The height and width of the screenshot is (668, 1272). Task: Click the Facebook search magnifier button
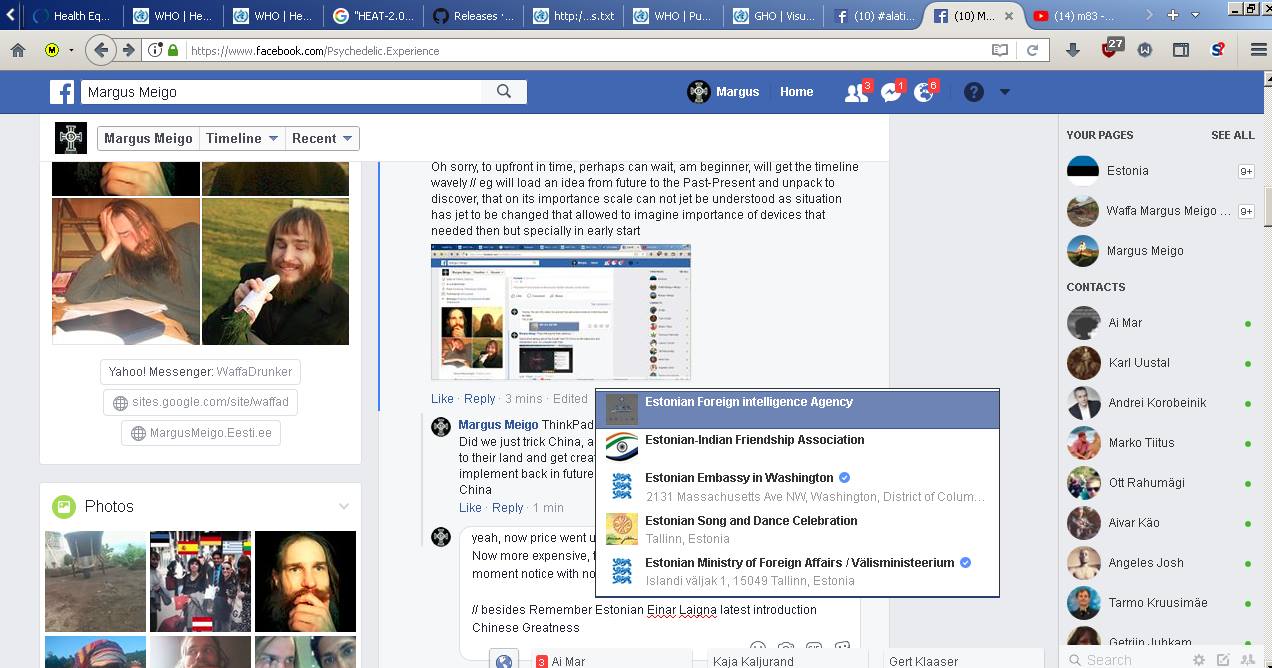coord(504,92)
